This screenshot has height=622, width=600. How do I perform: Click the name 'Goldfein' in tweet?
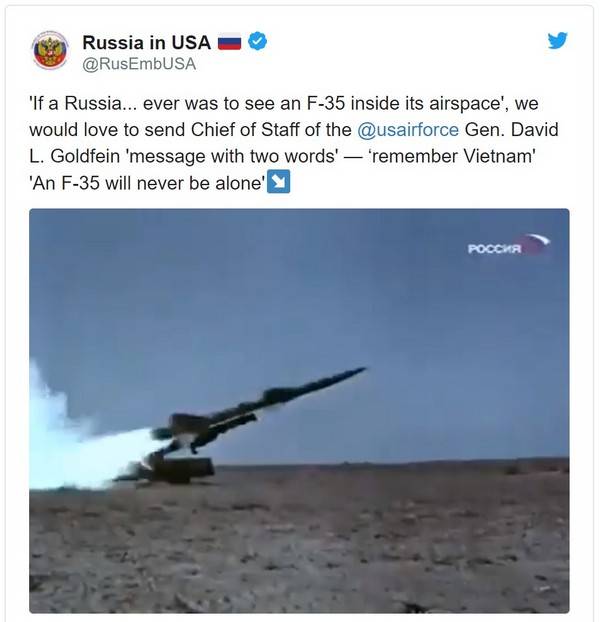pos(85,156)
